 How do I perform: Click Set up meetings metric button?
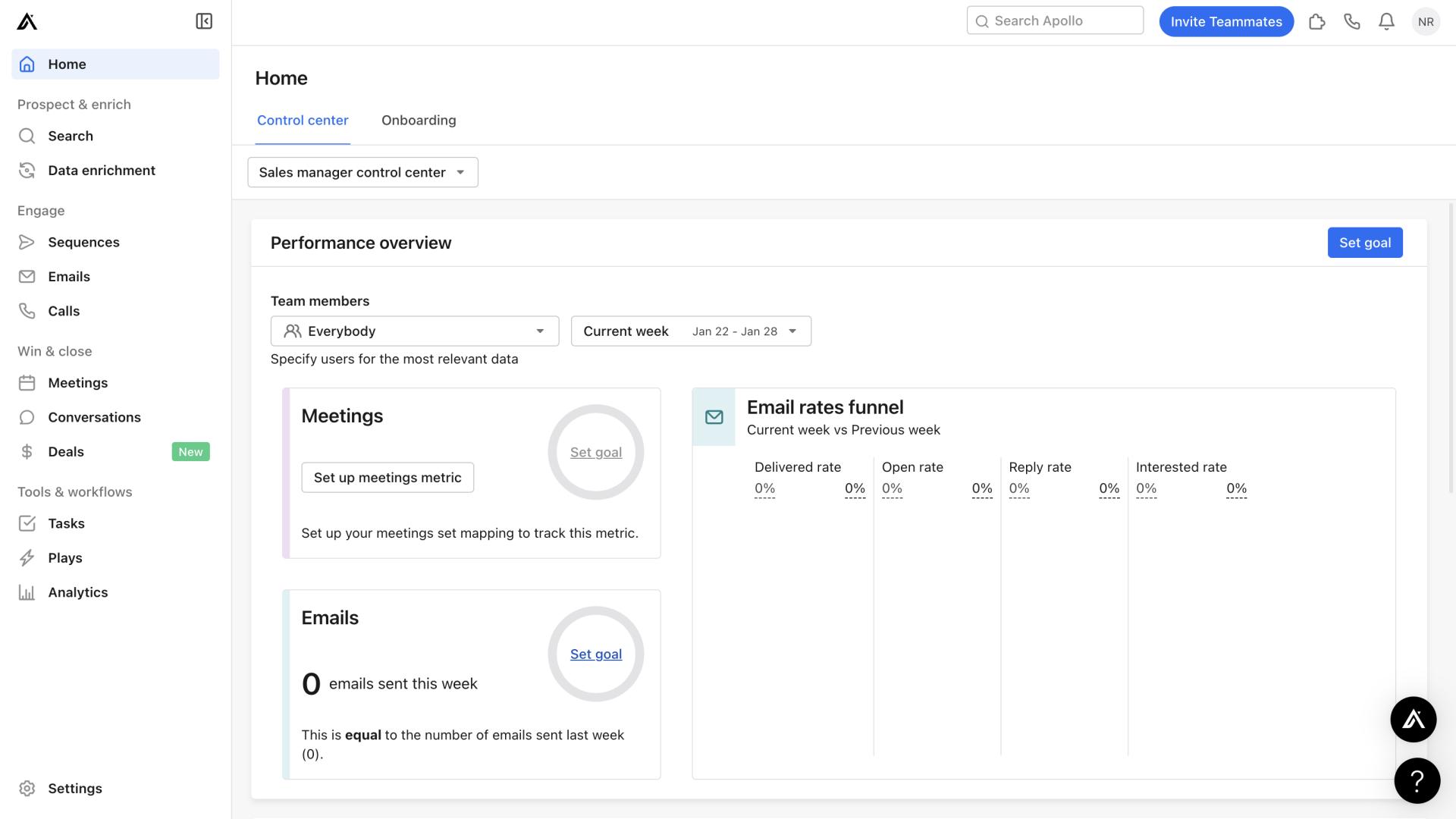pos(388,478)
